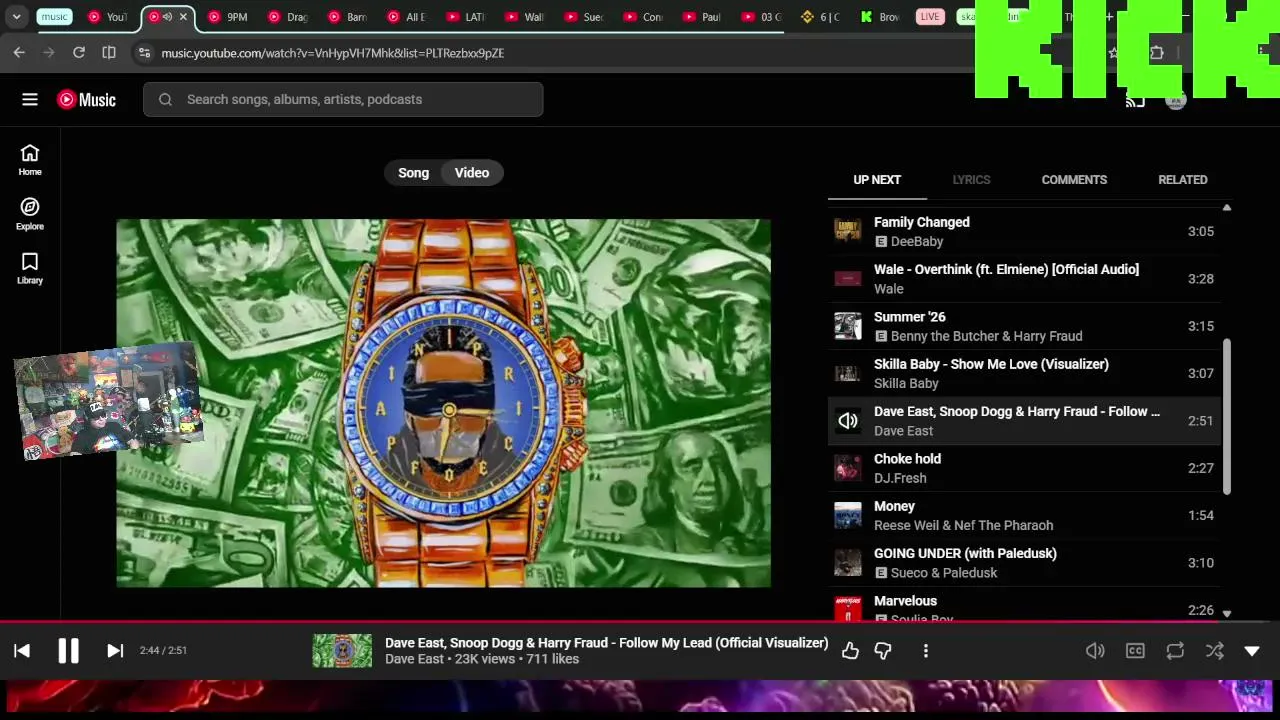The image size is (1280, 720).
Task: Click the Wale artist name in queue
Action: click(x=889, y=289)
